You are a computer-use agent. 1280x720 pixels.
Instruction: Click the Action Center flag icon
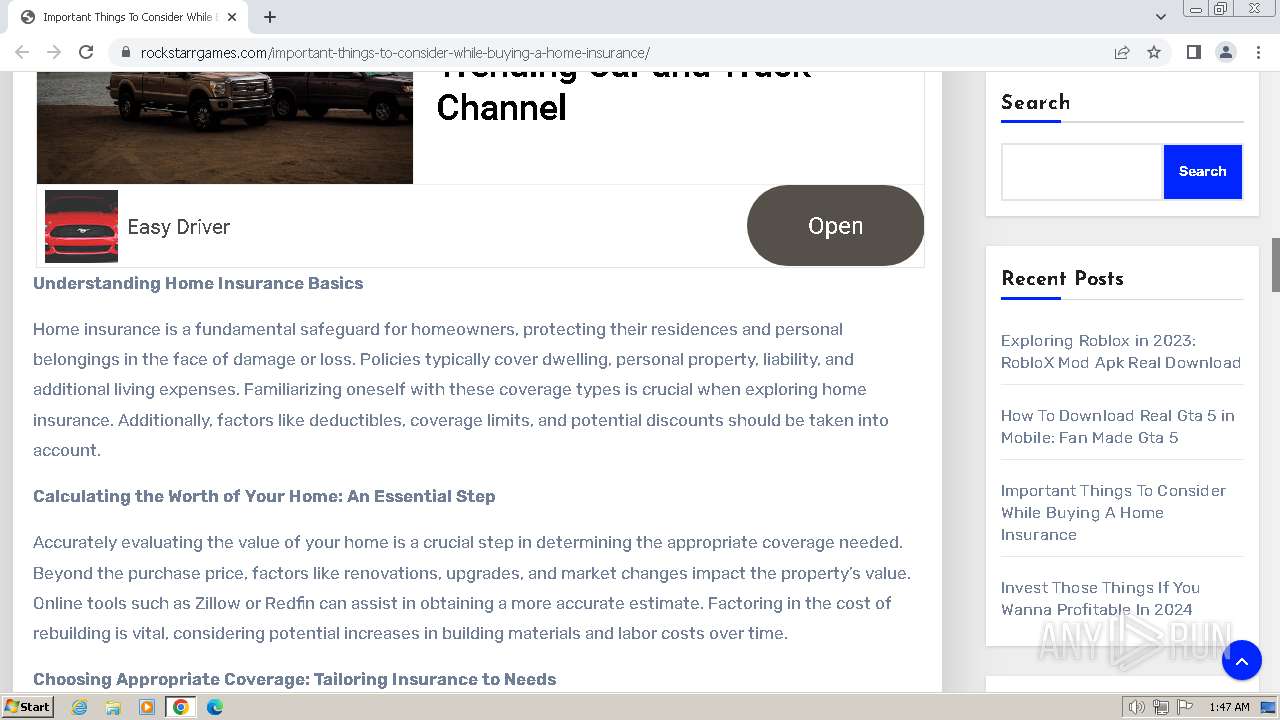point(1185,707)
